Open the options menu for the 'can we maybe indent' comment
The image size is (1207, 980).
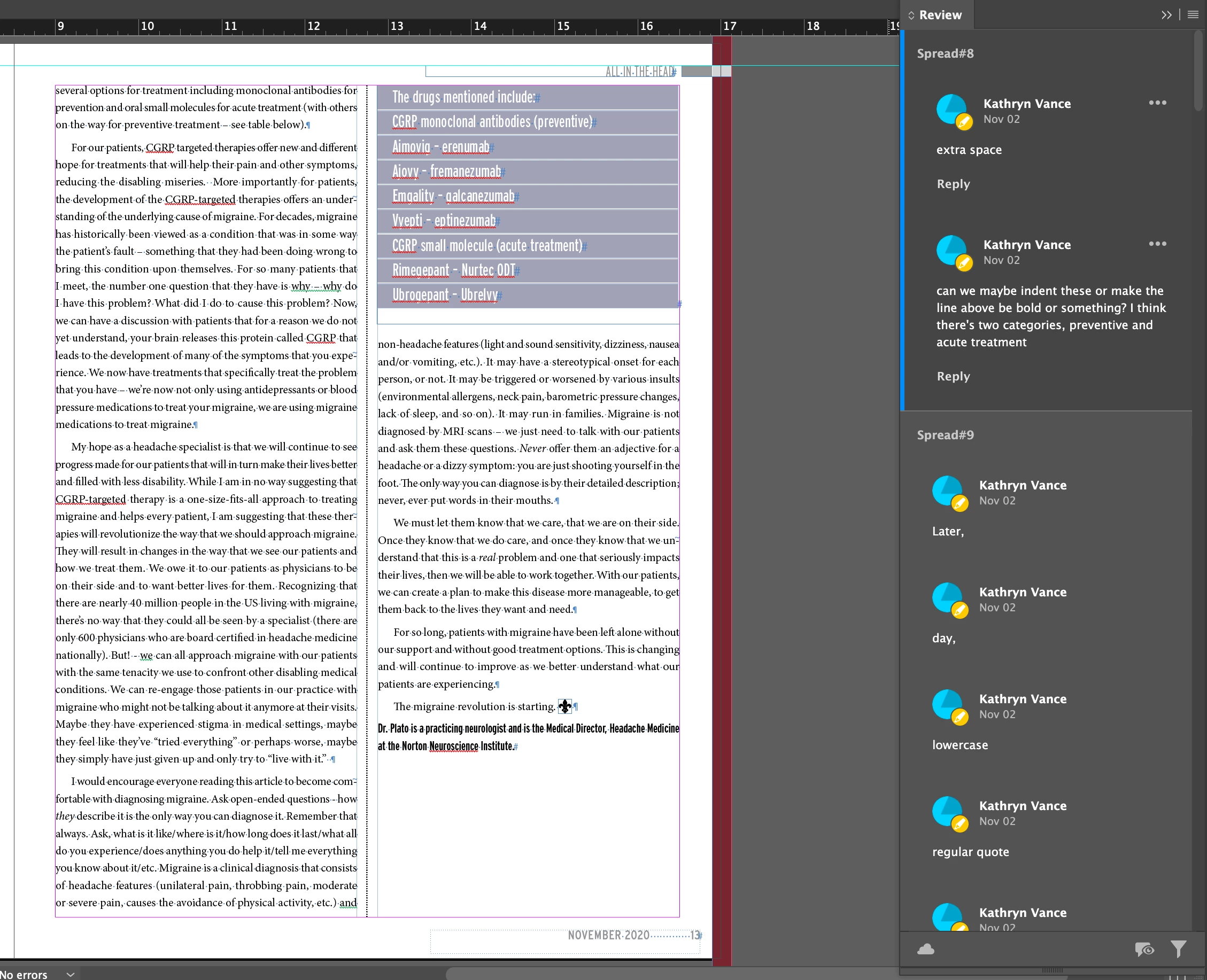pos(1157,244)
